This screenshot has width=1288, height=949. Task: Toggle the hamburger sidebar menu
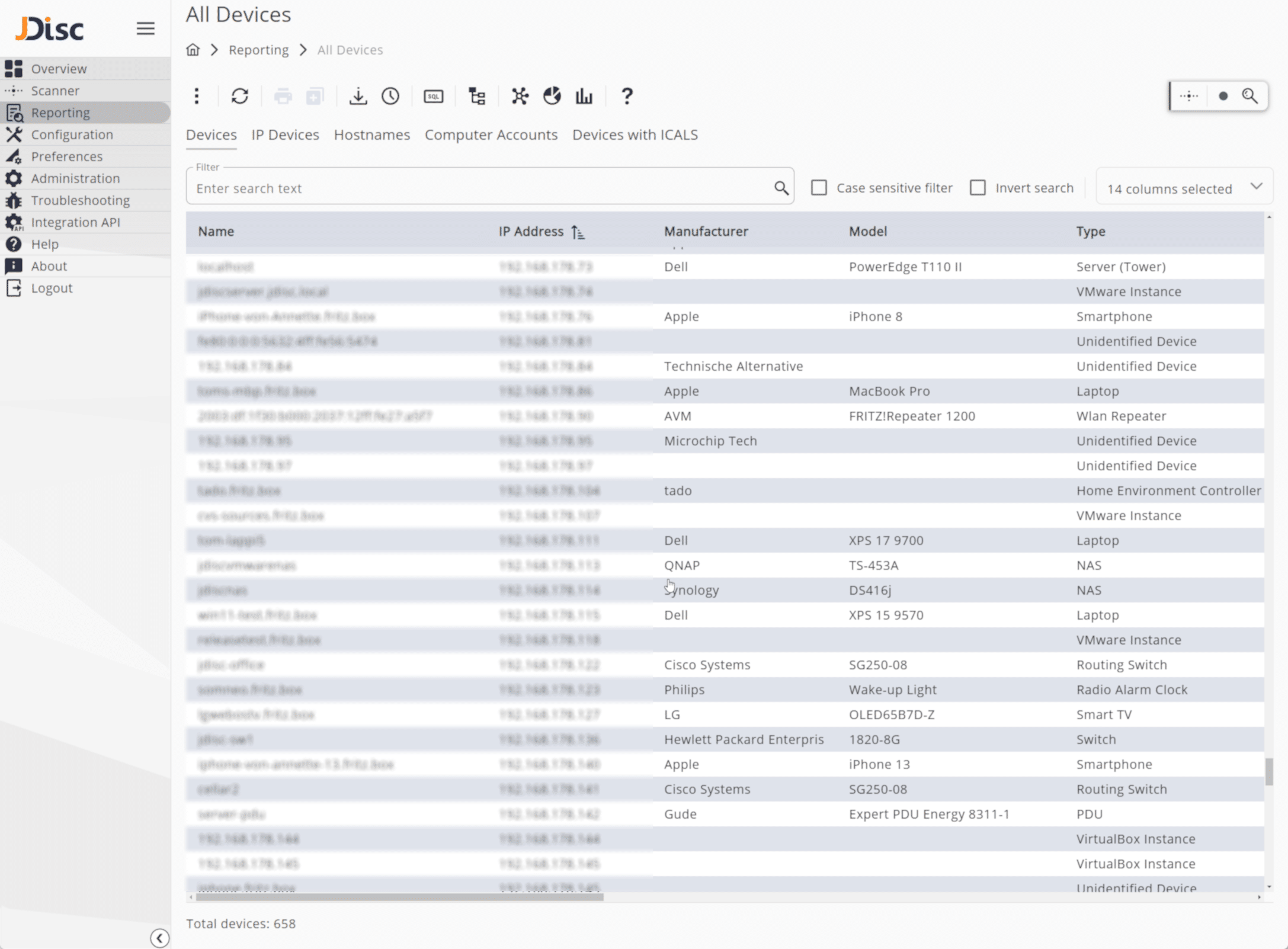point(145,28)
